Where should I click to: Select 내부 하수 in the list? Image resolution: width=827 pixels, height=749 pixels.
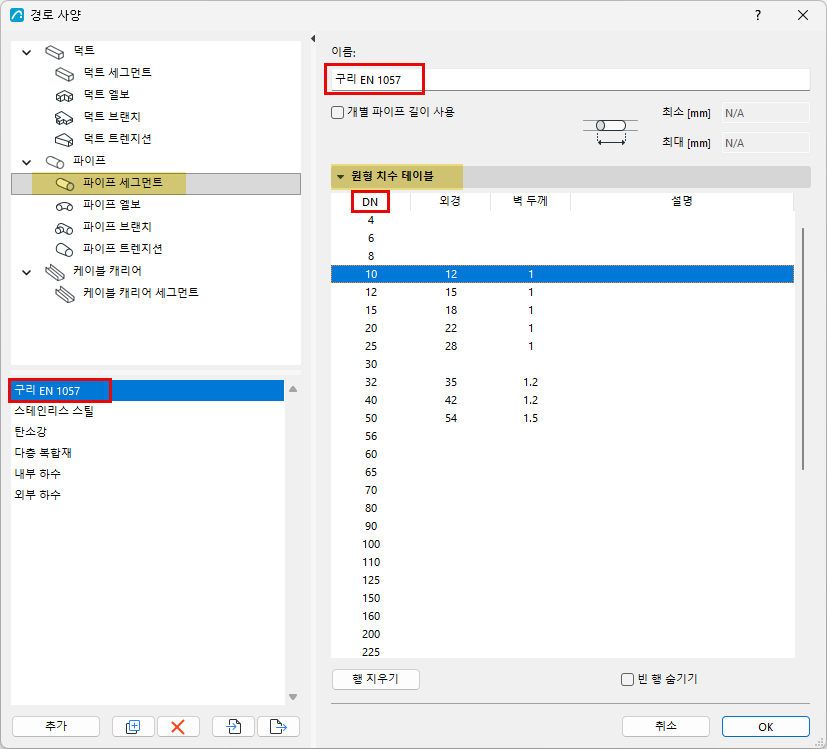coord(147,474)
